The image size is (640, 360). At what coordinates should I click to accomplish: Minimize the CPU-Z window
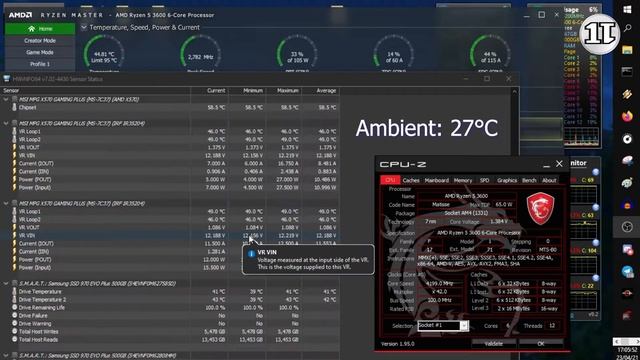pos(547,164)
